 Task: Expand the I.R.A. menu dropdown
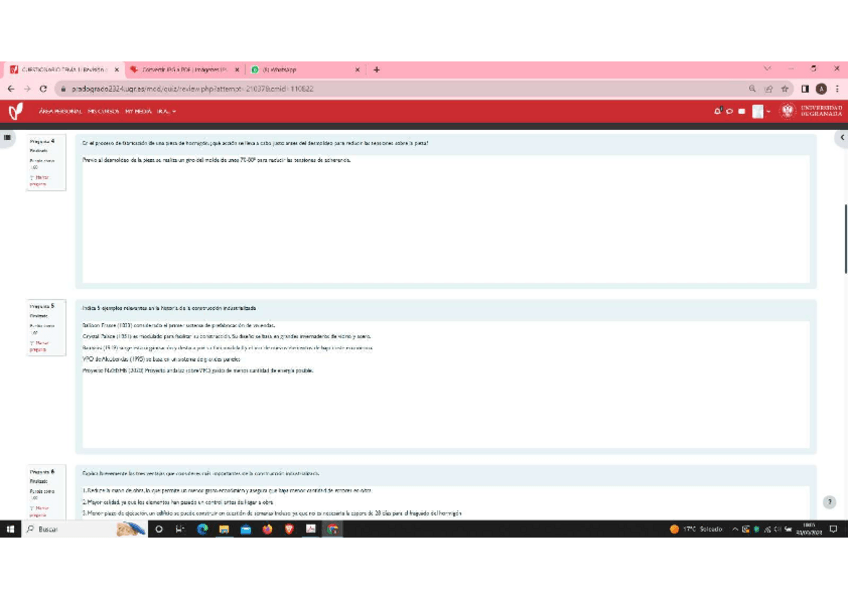tap(167, 111)
